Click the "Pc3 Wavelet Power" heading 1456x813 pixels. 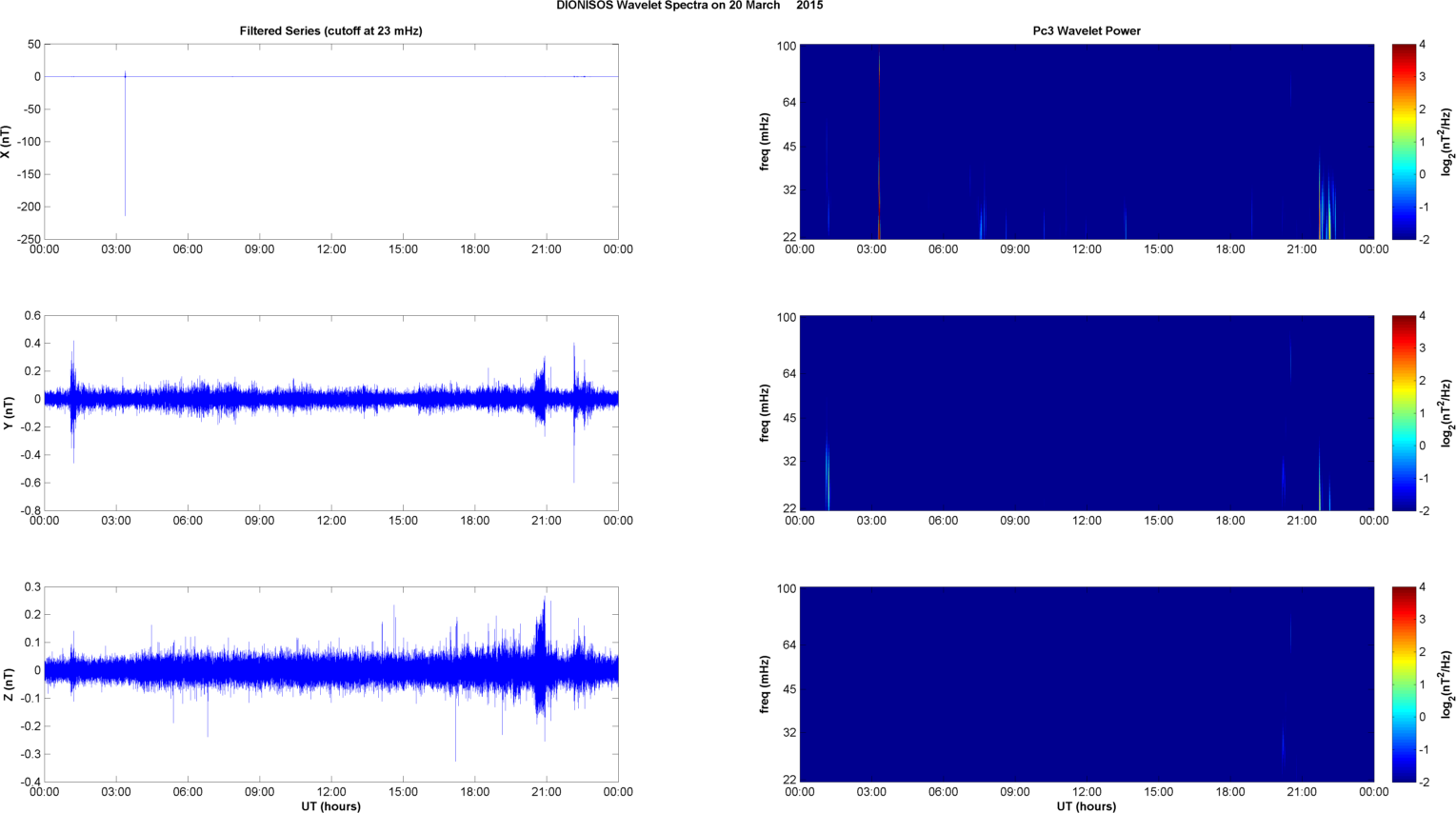tap(1087, 31)
